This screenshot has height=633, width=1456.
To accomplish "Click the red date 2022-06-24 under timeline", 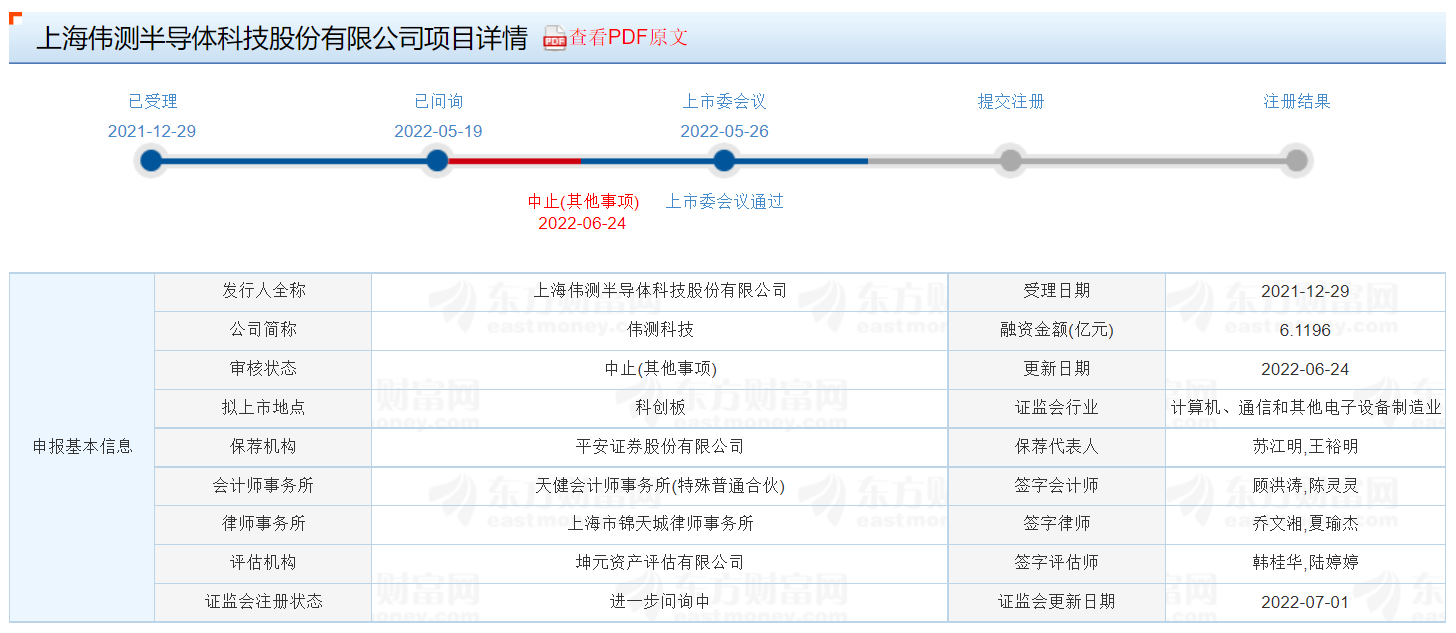I will [x=582, y=223].
